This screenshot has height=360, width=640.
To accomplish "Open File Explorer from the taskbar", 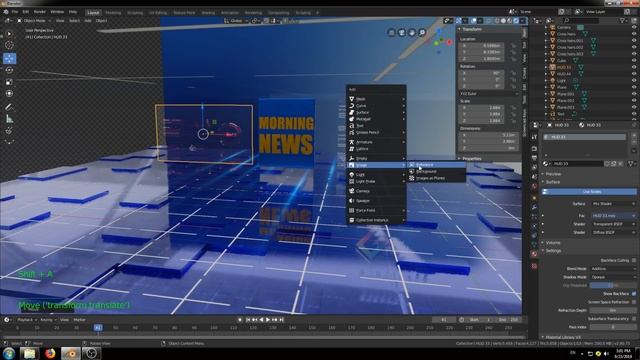I will click(29, 353).
